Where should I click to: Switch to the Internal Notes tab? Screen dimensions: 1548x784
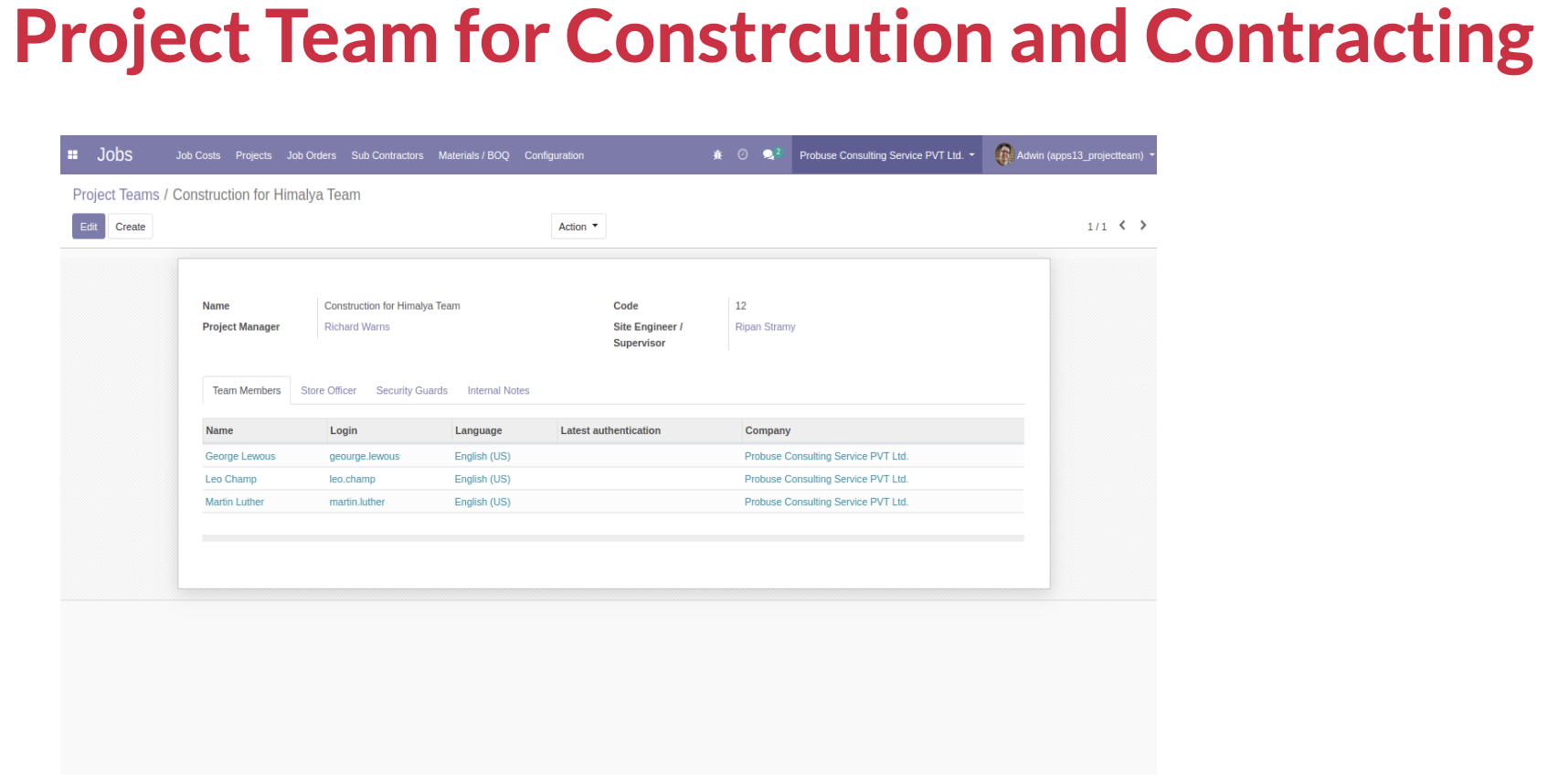pyautogui.click(x=499, y=390)
